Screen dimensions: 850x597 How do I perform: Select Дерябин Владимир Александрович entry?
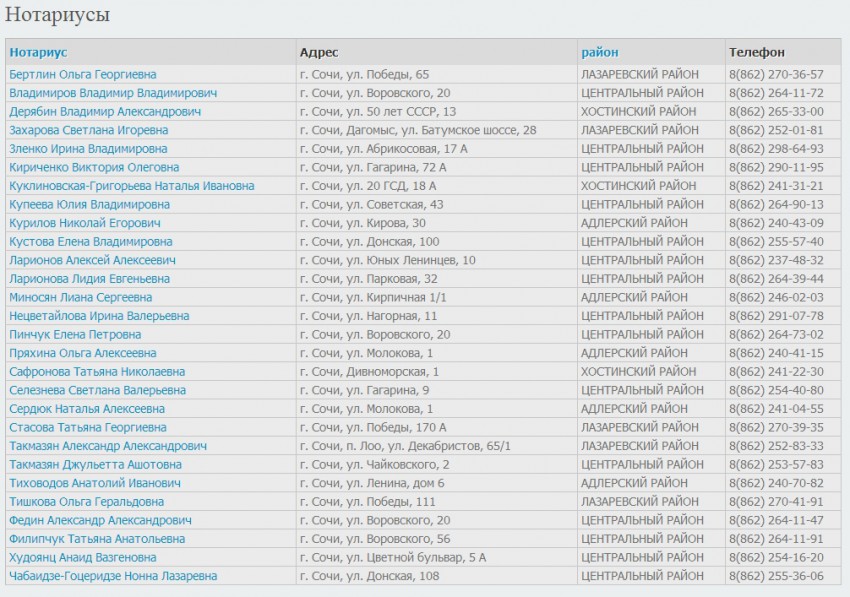(105, 111)
